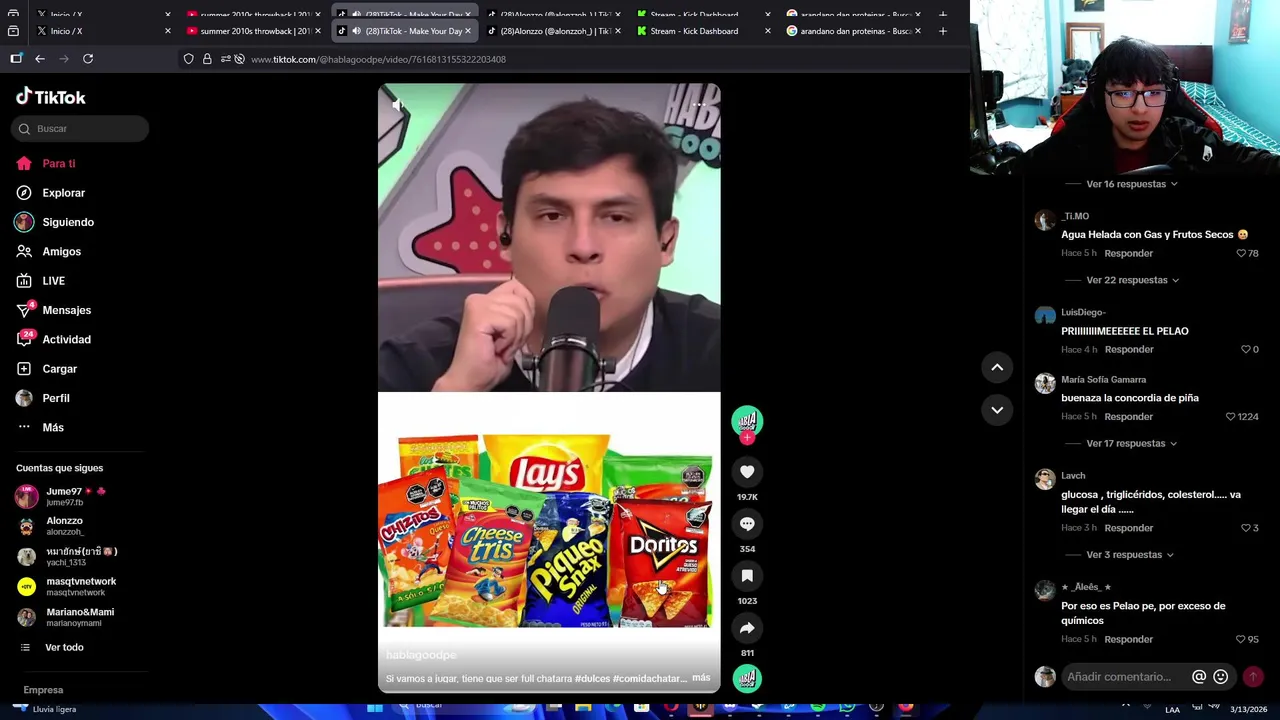Click browser back arrow
Viewport: 1280px width, 720px height.
click(40, 59)
